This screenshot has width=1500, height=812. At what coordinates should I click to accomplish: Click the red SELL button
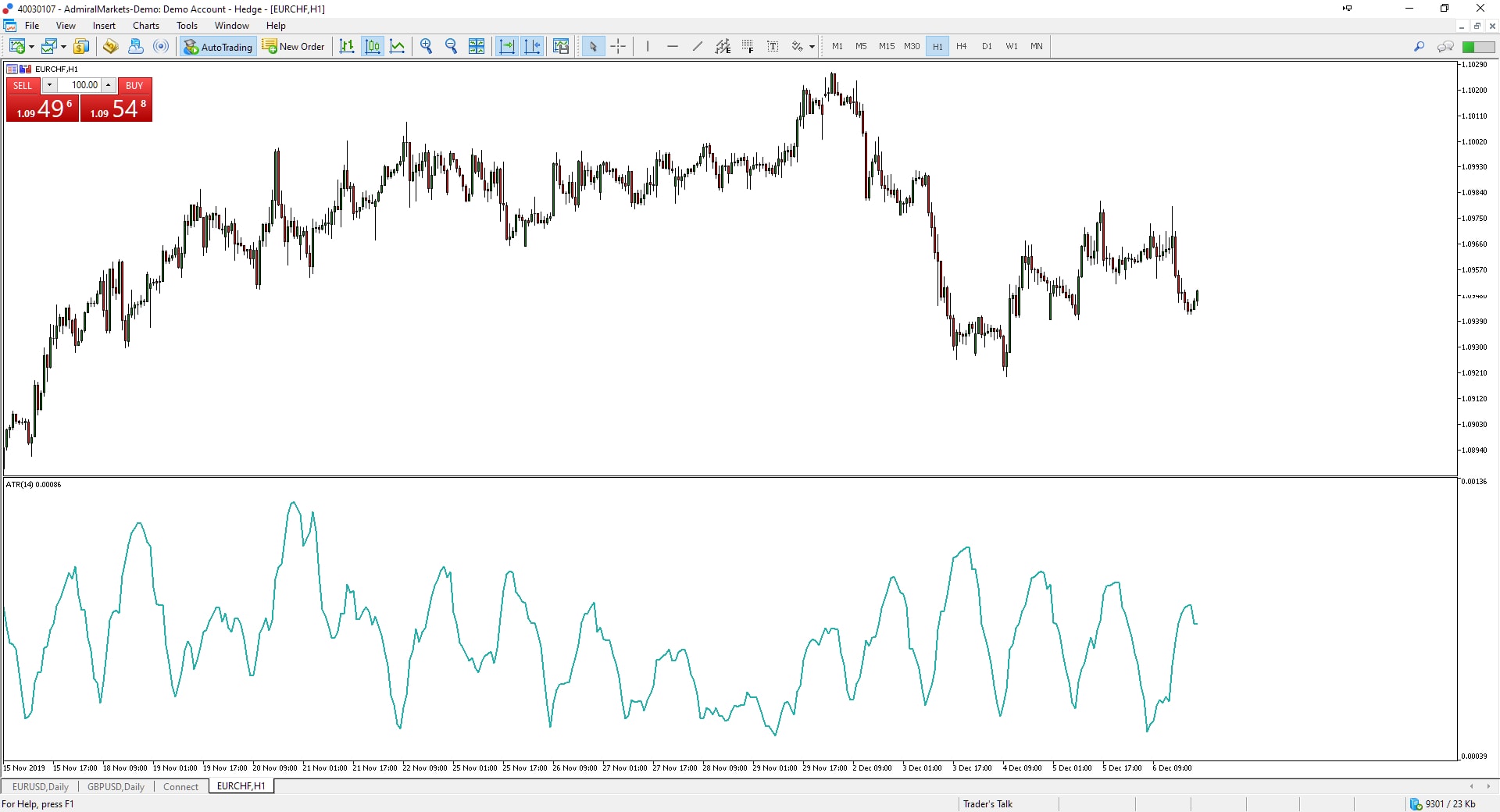(23, 86)
